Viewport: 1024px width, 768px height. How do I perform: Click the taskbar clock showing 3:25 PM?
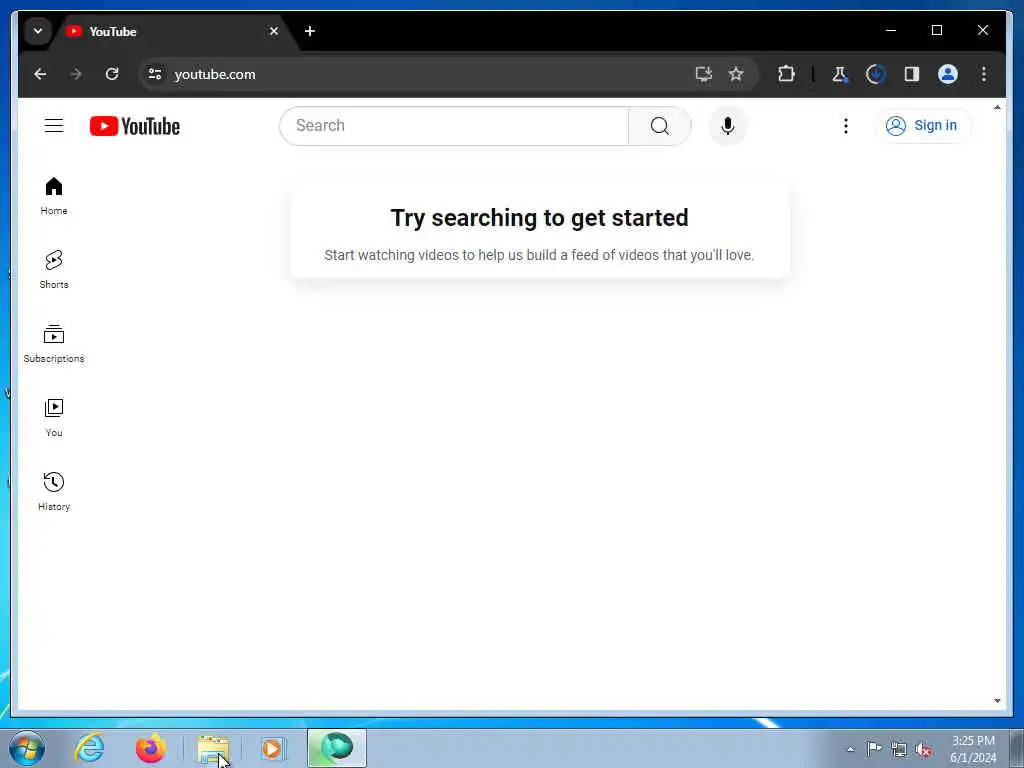(973, 749)
